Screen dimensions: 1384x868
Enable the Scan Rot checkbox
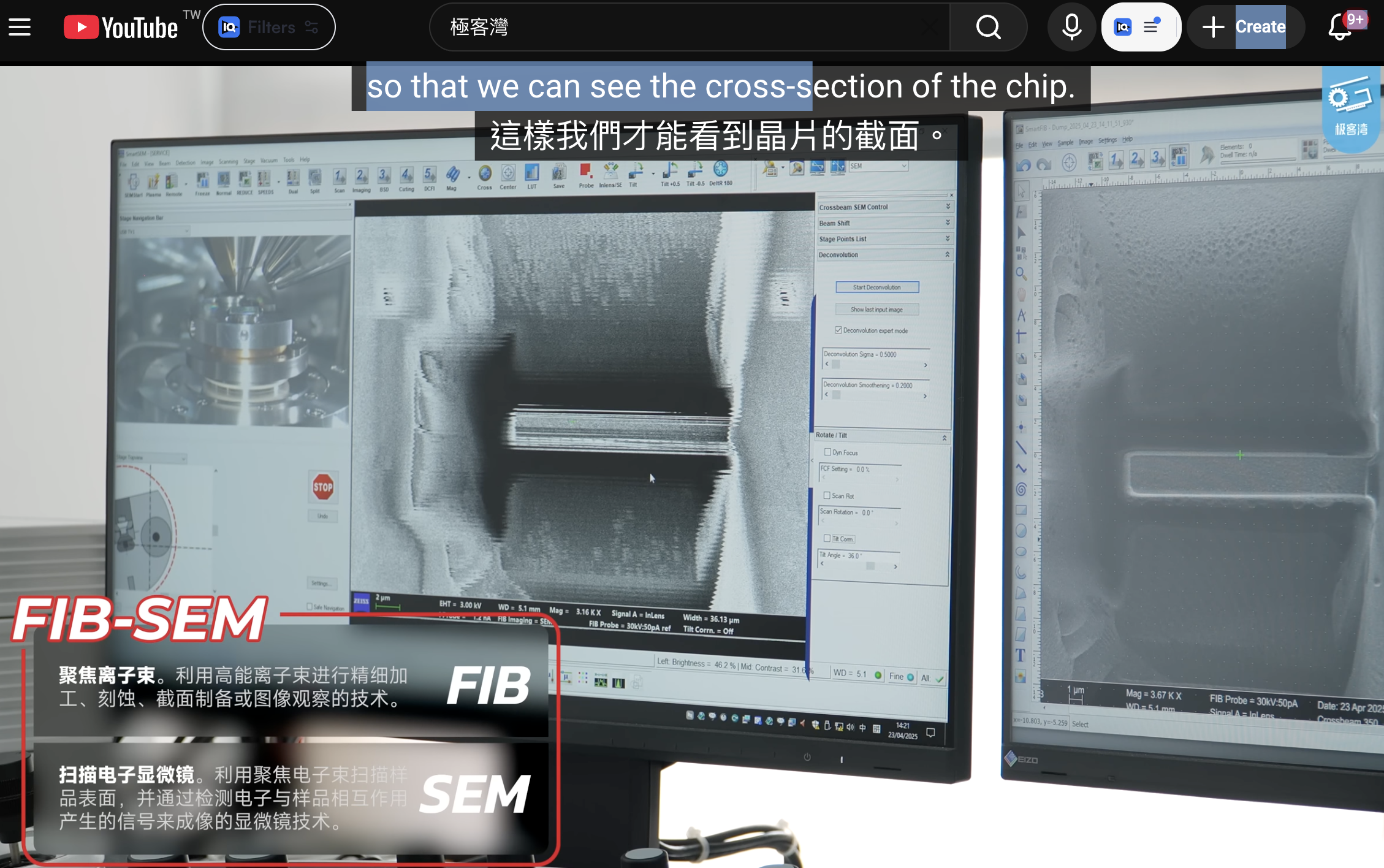pos(827,495)
